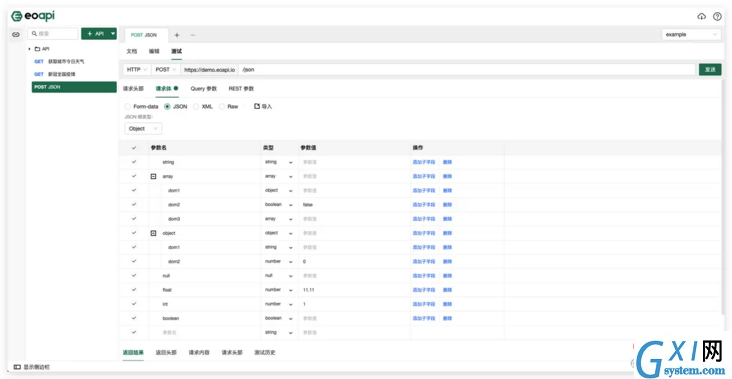Screen dimensions: 732x379
Task: Select POST JSON in the API tree
Action: pos(74,87)
